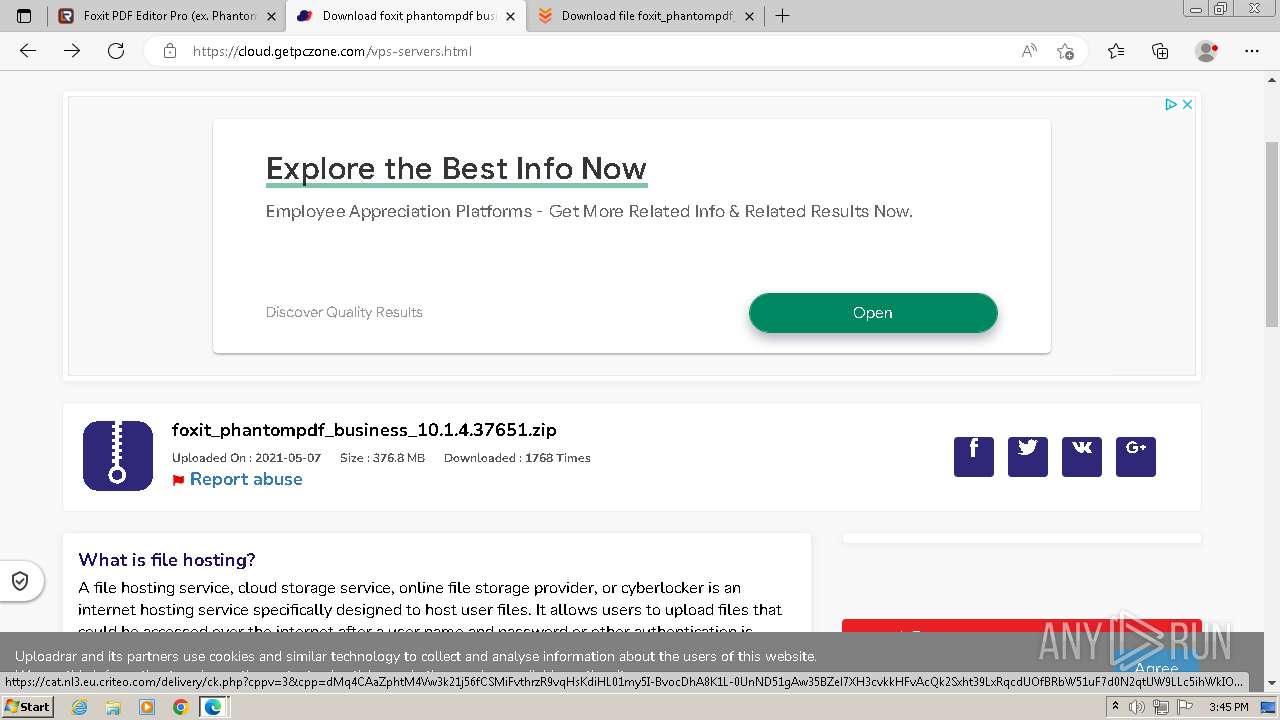
Task: Open the Windows Start menu
Action: click(x=28, y=707)
